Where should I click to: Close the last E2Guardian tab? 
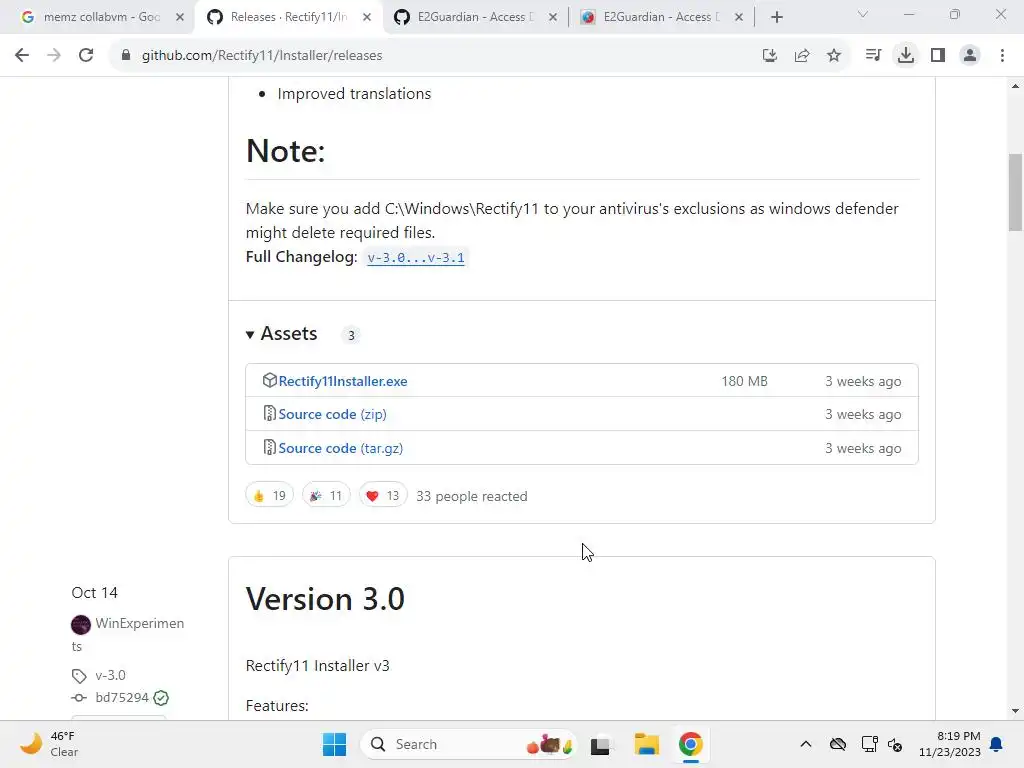[739, 18]
